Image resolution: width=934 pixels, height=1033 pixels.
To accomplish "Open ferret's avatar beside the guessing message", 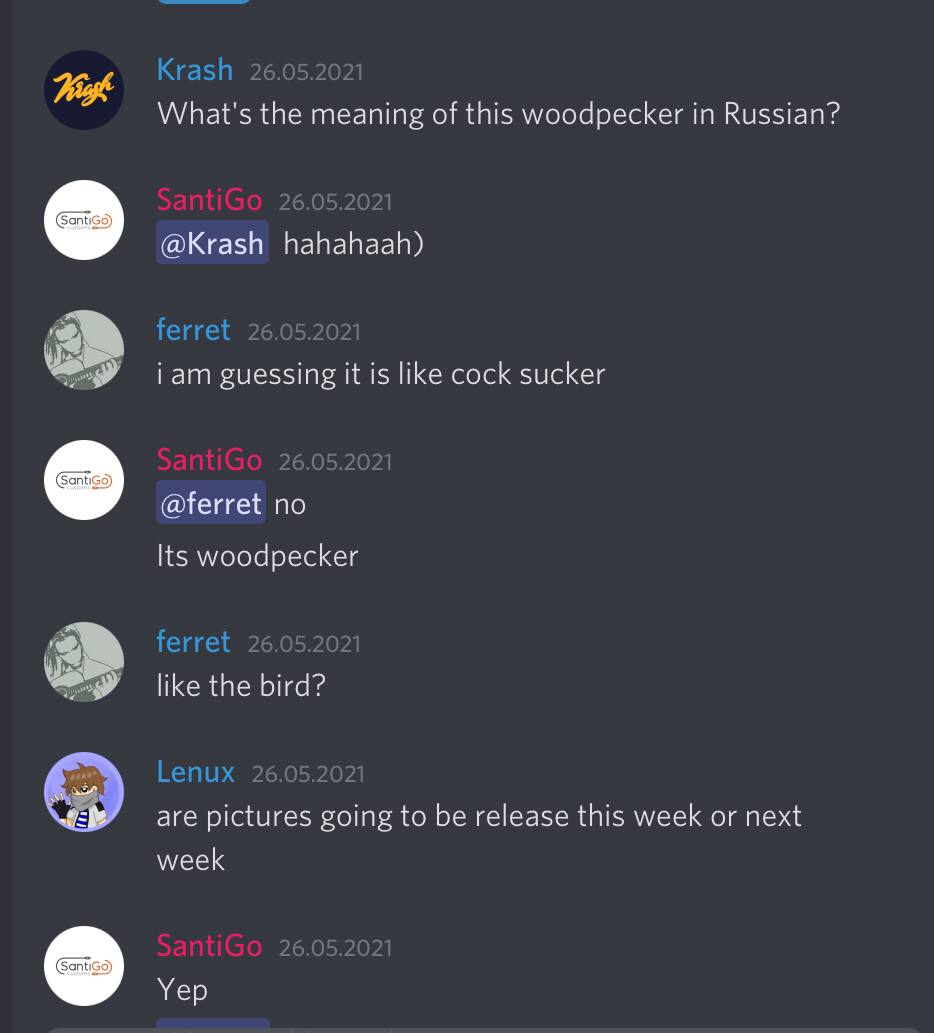I will point(84,350).
